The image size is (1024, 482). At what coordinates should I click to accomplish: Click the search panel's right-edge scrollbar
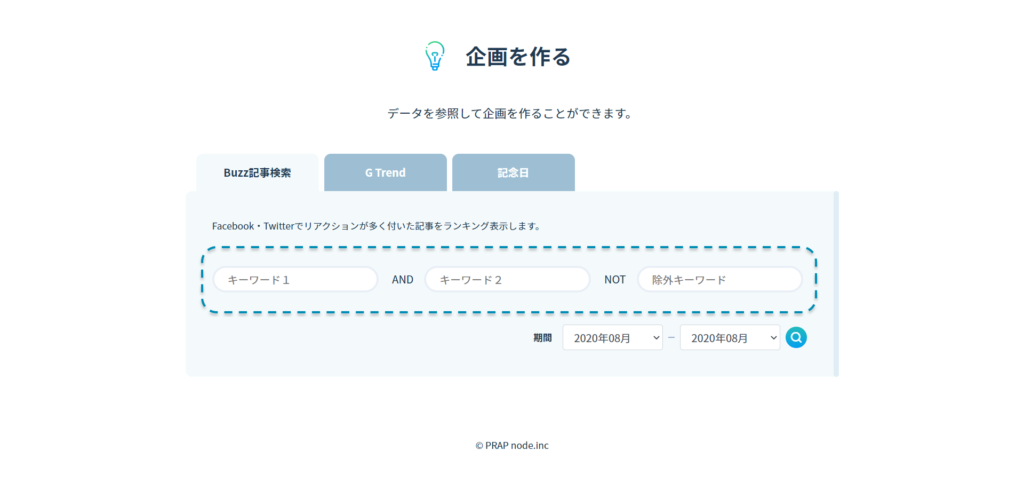click(x=836, y=284)
